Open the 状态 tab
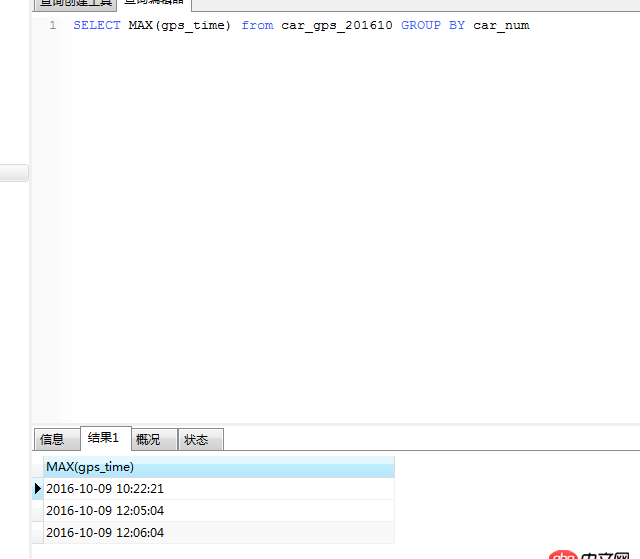Screen dimensions: 640x559 tap(201, 439)
